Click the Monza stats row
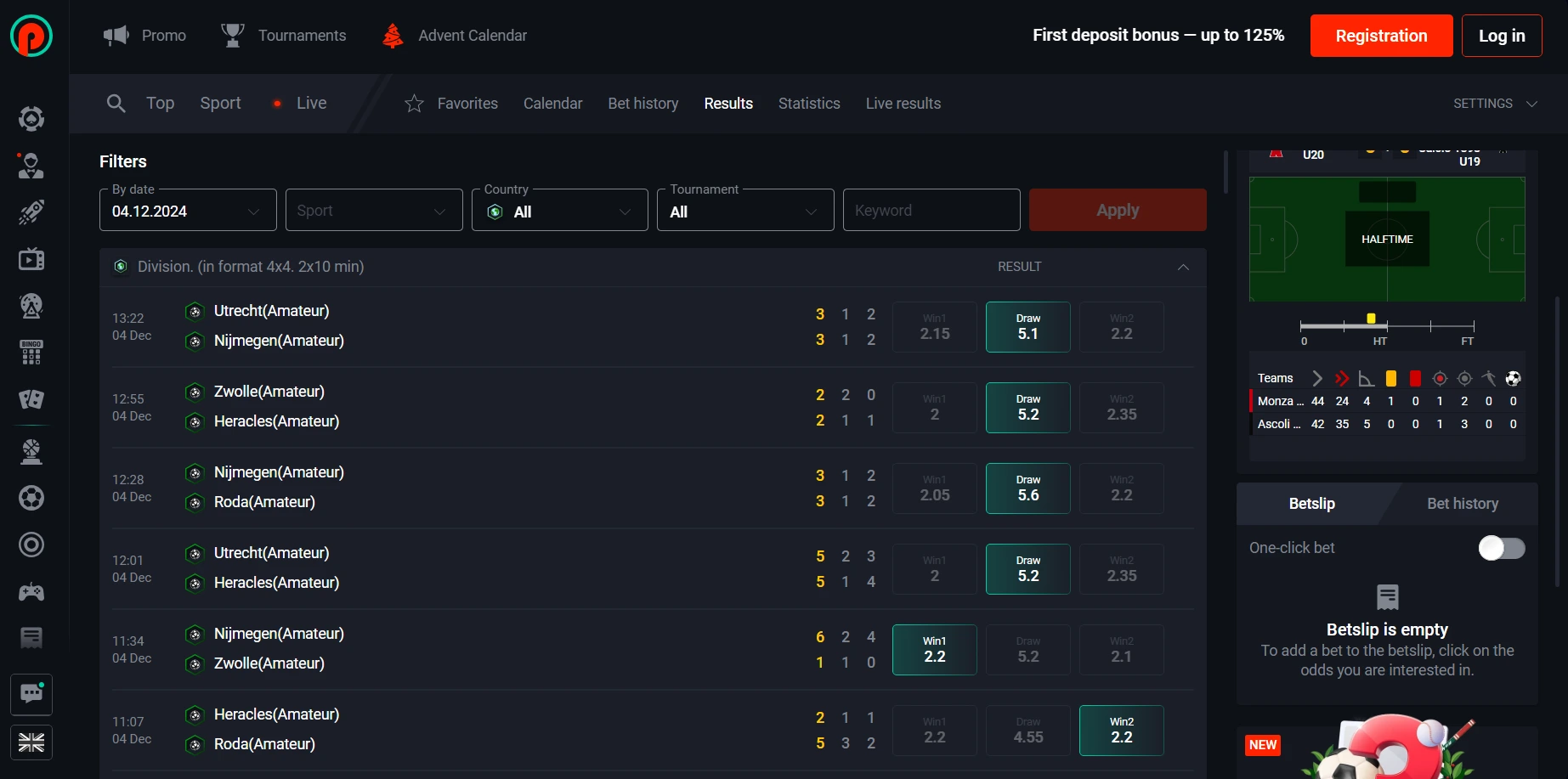The width and height of the screenshot is (1568, 779). [1387, 401]
